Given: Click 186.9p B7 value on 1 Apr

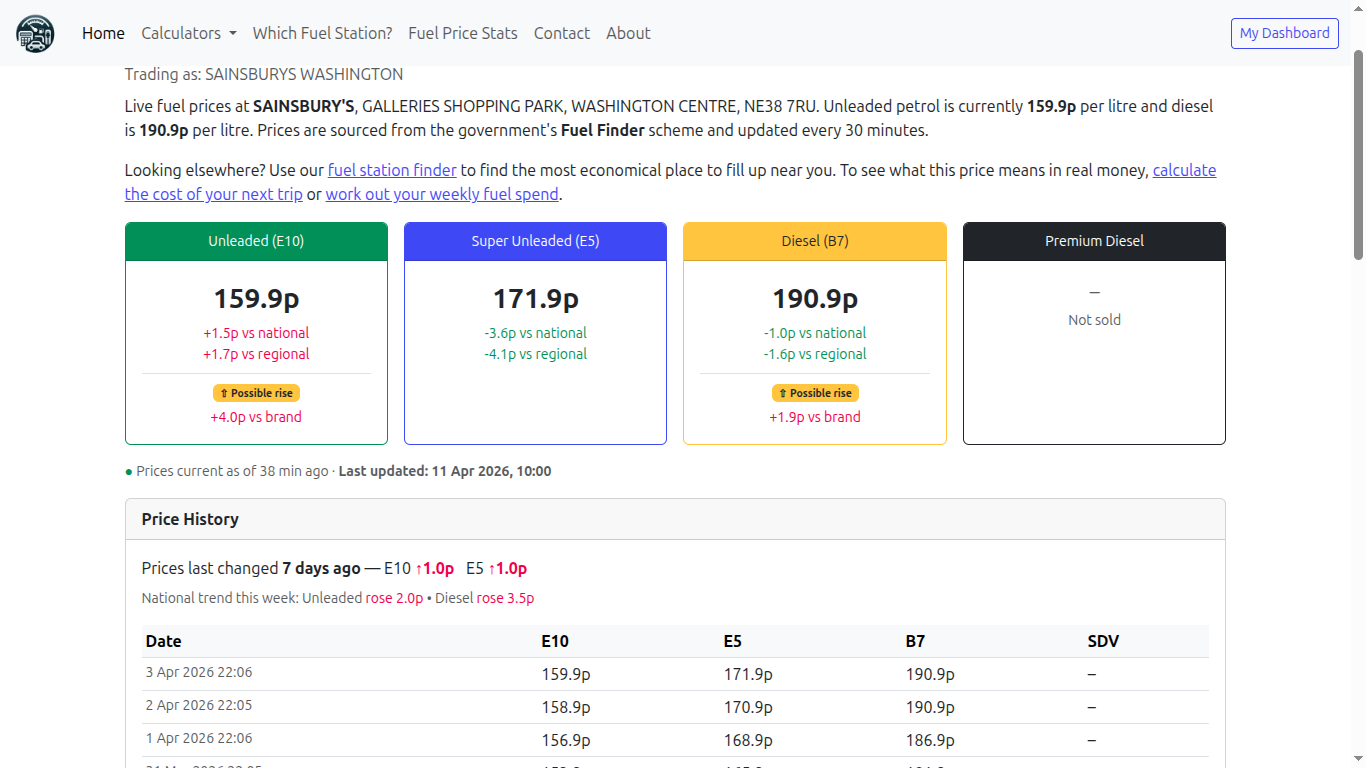Looking at the screenshot, I should [x=930, y=740].
